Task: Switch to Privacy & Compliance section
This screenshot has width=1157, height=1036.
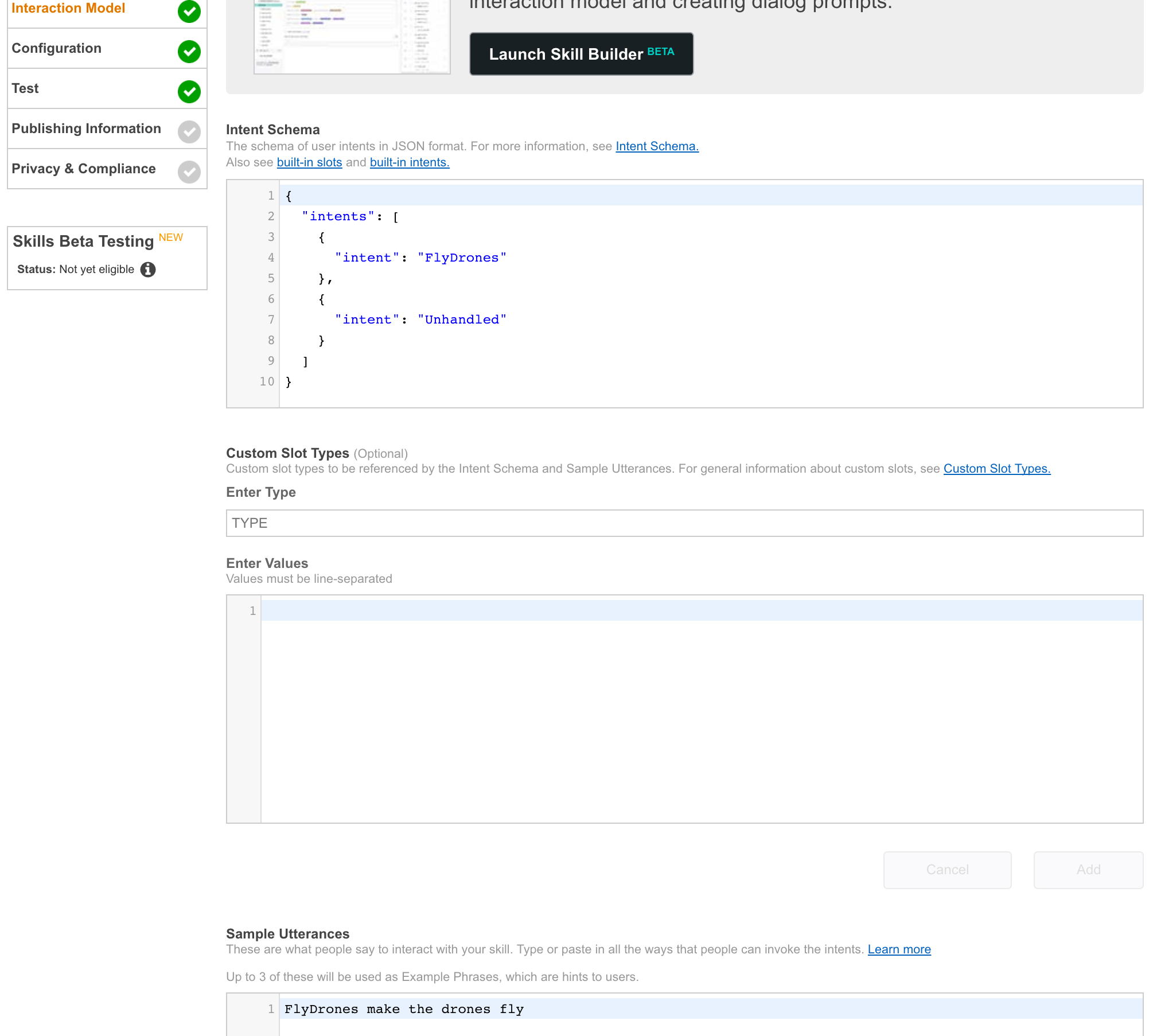Action: [x=84, y=169]
